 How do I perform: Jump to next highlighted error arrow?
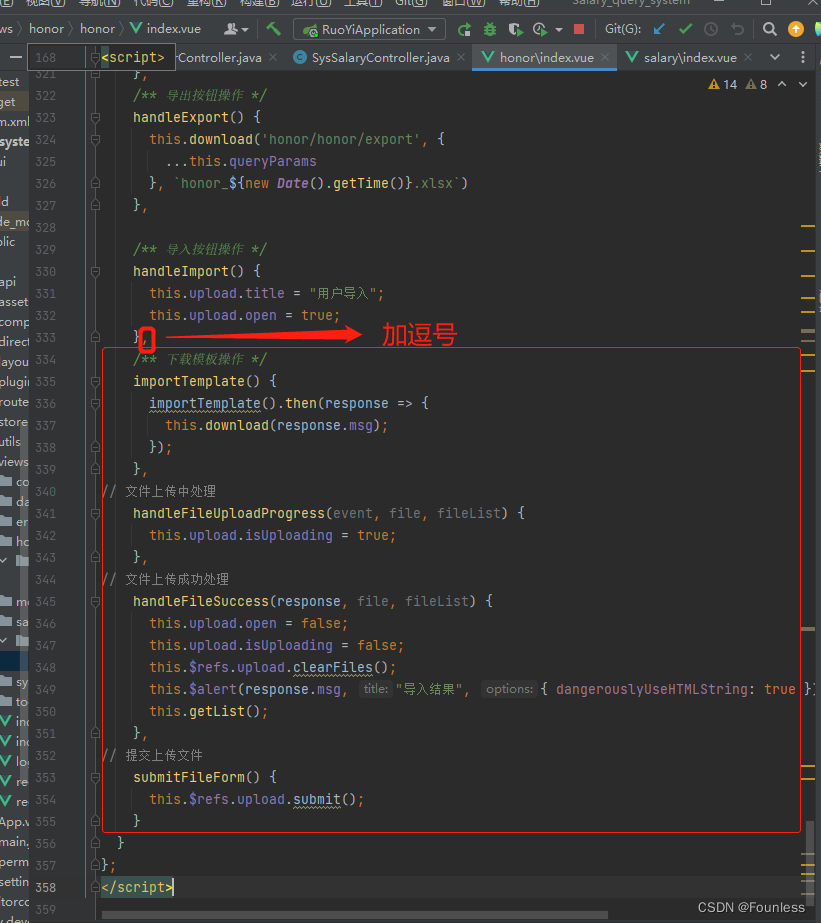coord(803,84)
